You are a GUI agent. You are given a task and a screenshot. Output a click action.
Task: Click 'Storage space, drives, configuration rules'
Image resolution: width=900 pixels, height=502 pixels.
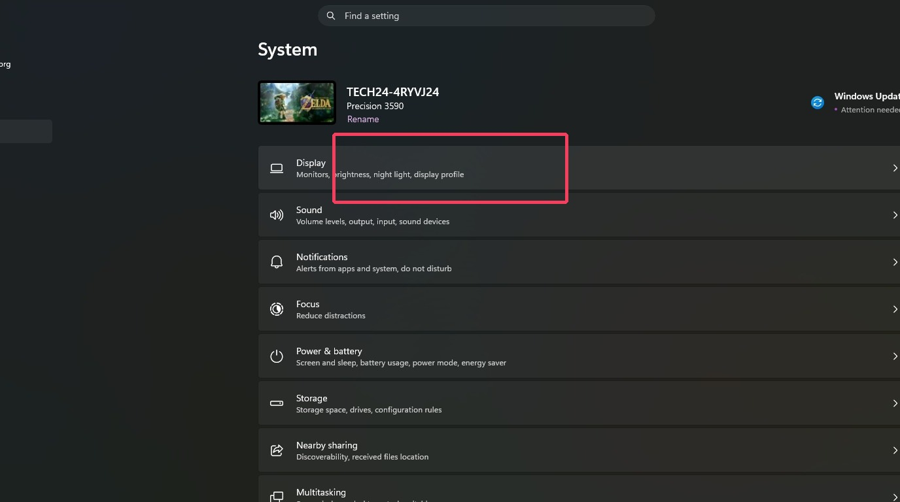(369, 410)
